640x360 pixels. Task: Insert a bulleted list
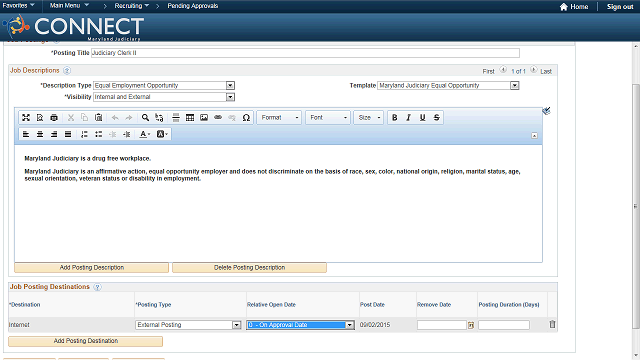98,134
